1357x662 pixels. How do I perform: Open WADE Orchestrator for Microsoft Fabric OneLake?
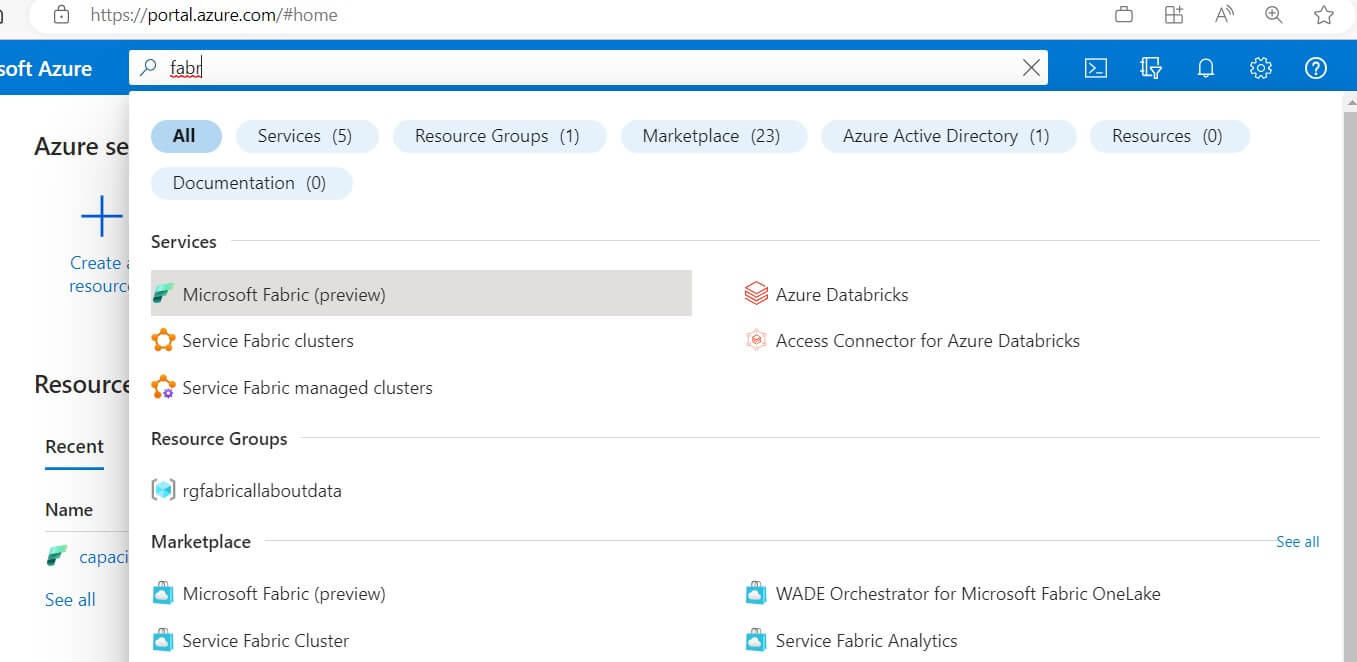point(967,594)
